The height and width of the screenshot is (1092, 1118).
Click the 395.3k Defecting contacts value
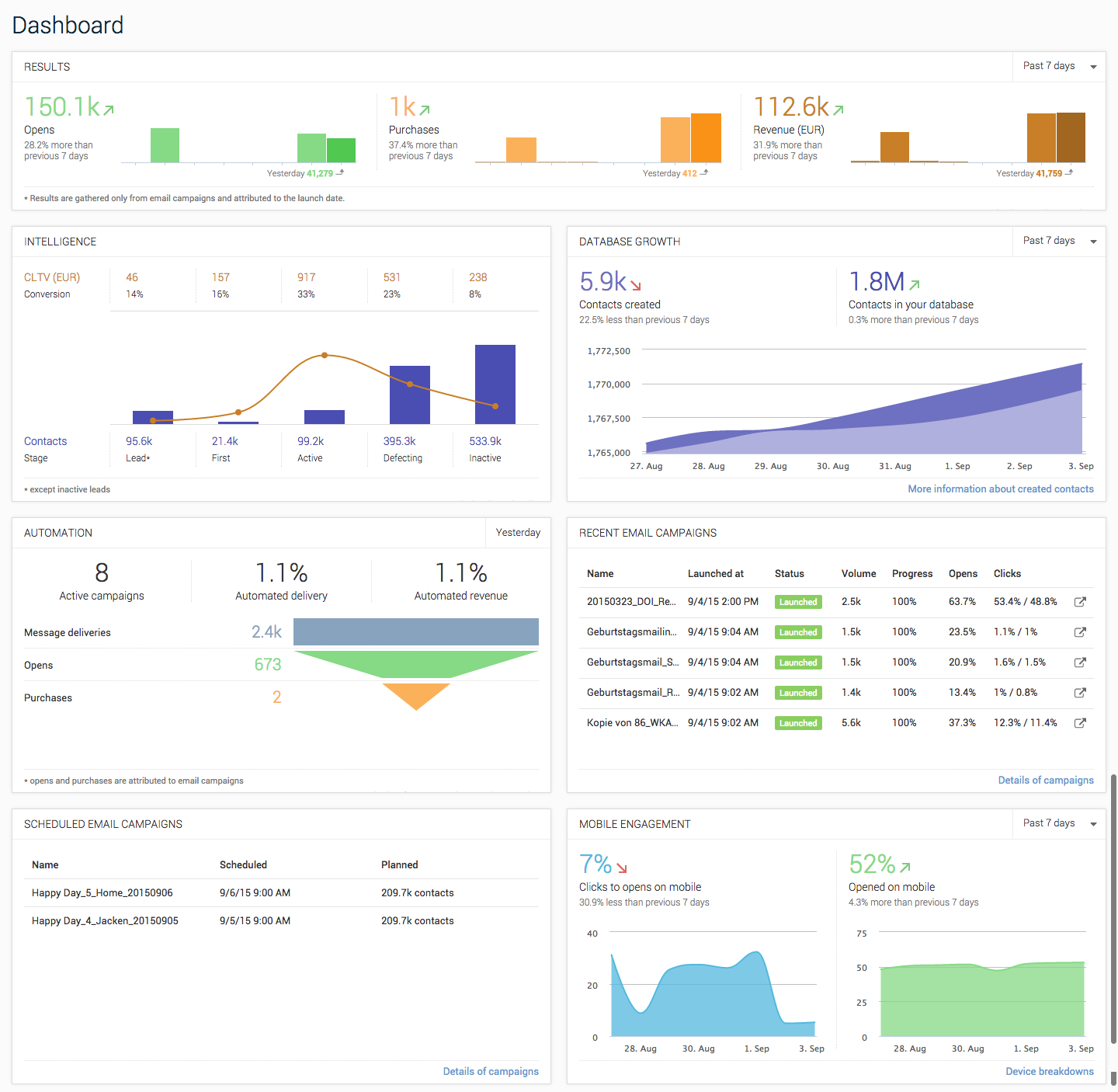pos(400,441)
